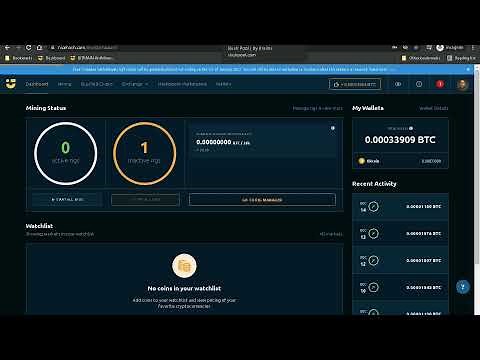Click the 0.00033909 BTC wallet balance

click(x=400, y=140)
